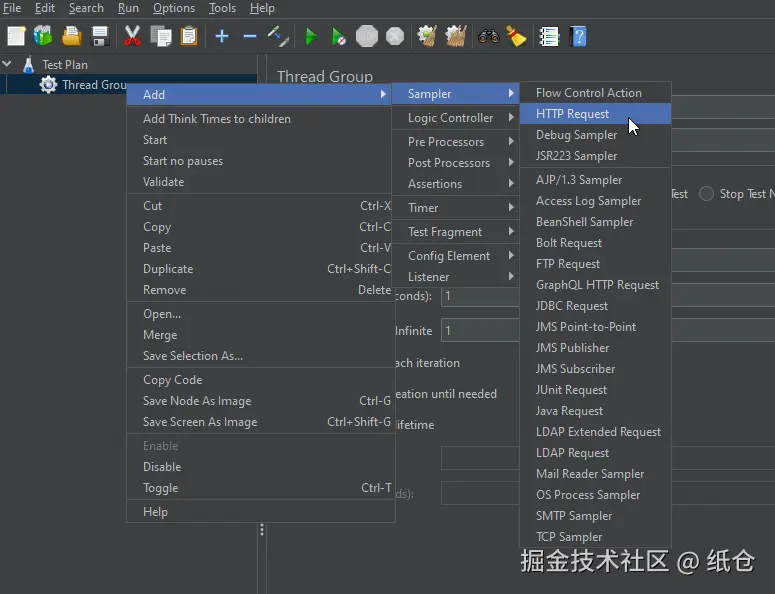
Task: Select Validate in context menu
Action: coord(260,182)
